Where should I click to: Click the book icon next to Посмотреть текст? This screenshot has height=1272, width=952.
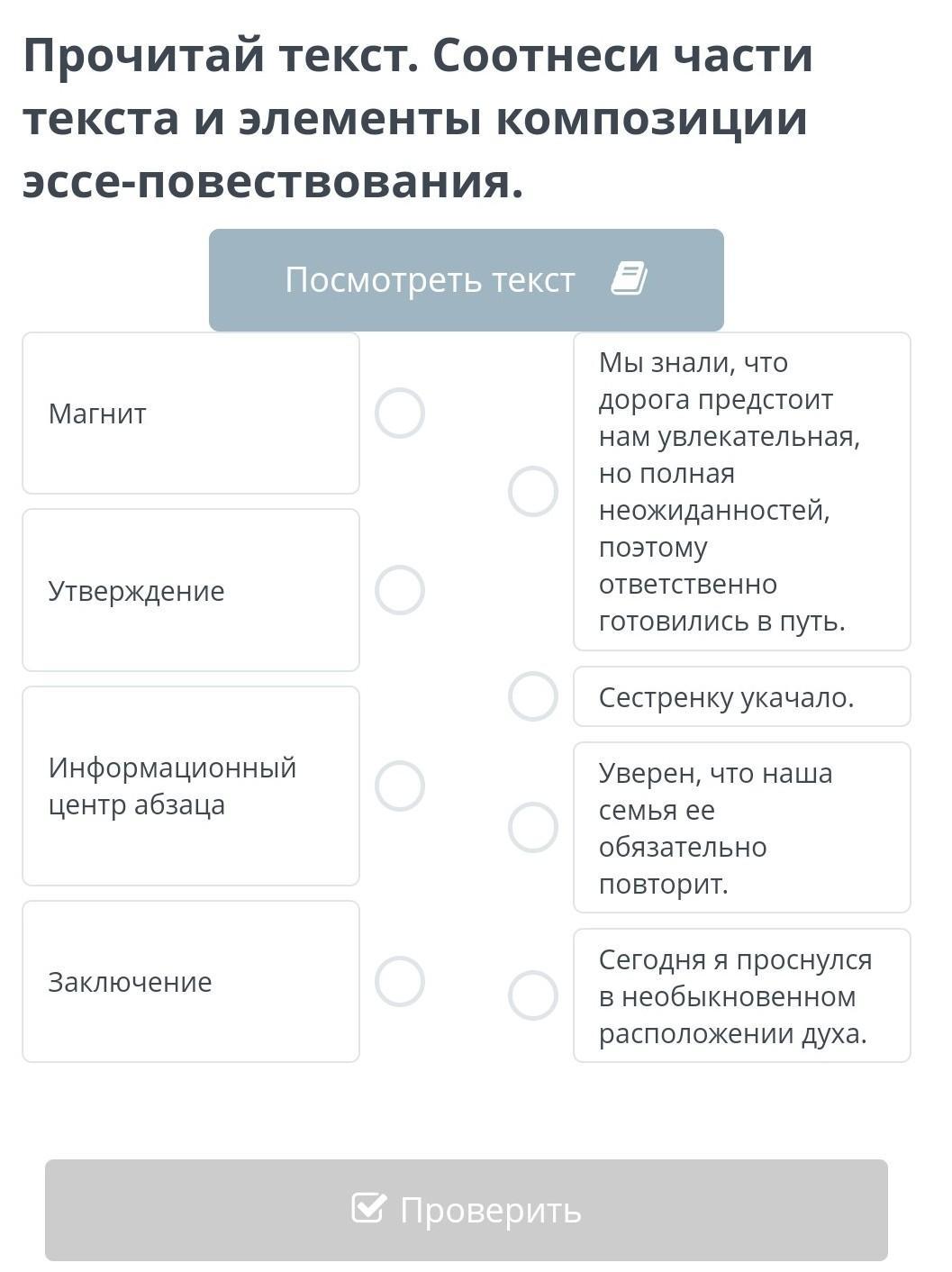pos(629,278)
